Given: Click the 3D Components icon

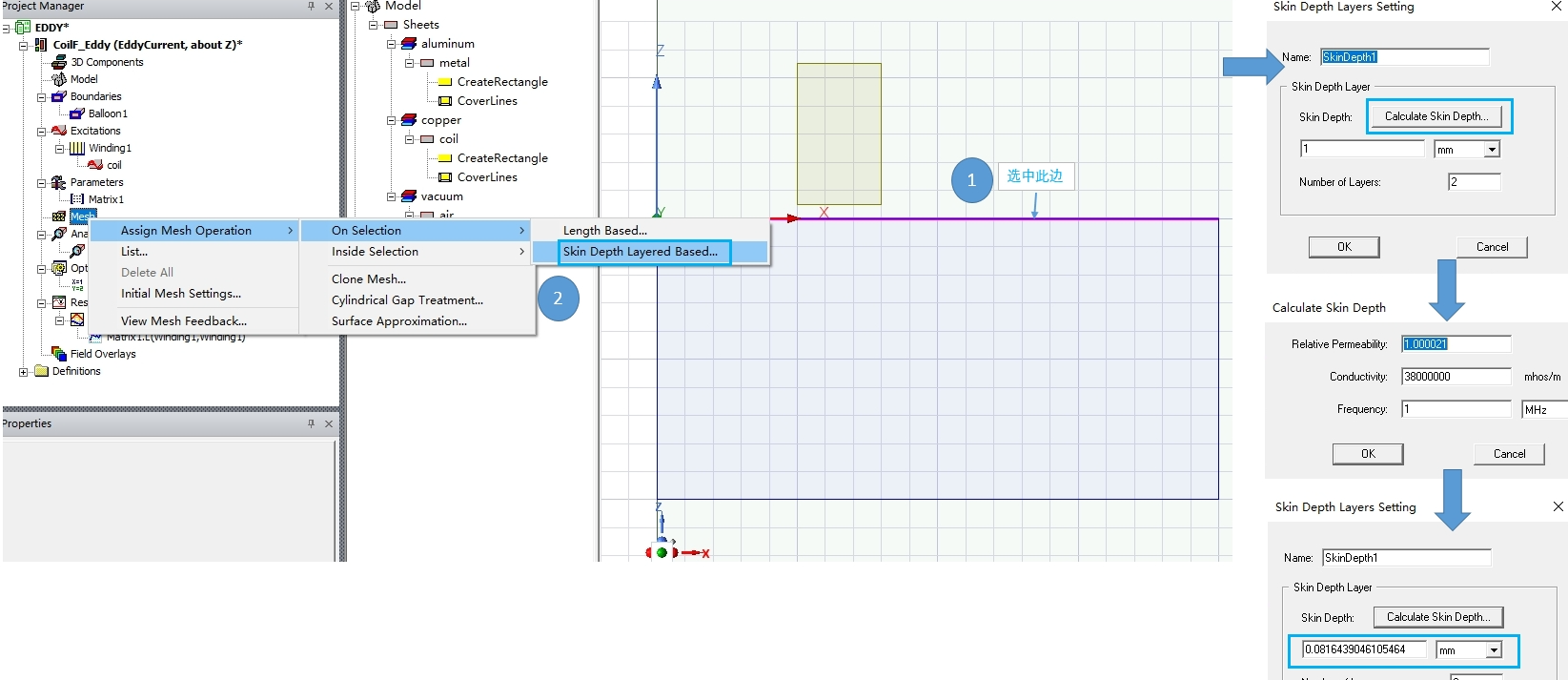Looking at the screenshot, I should pyautogui.click(x=59, y=62).
